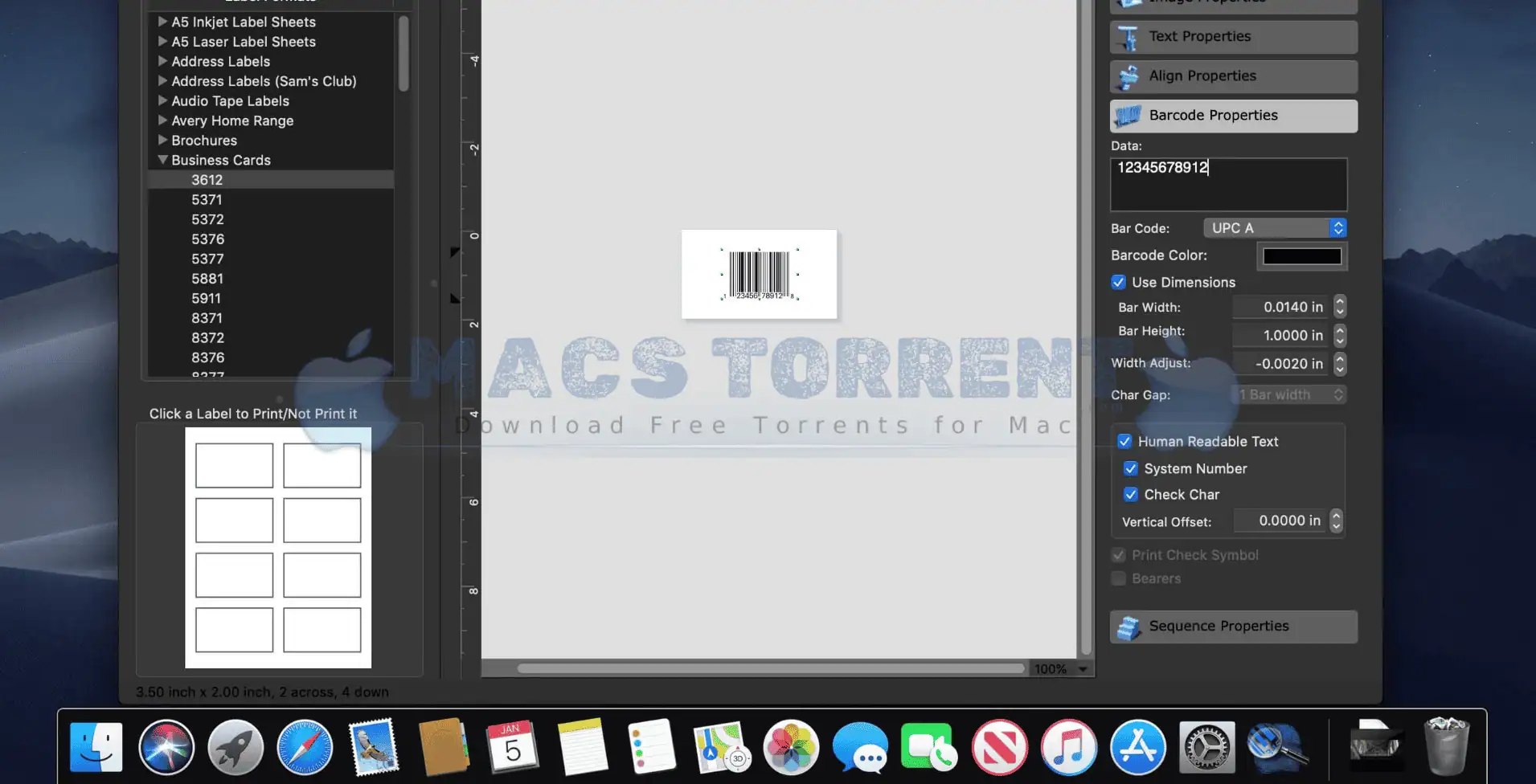Click the top-left label in print preview

coord(235,465)
